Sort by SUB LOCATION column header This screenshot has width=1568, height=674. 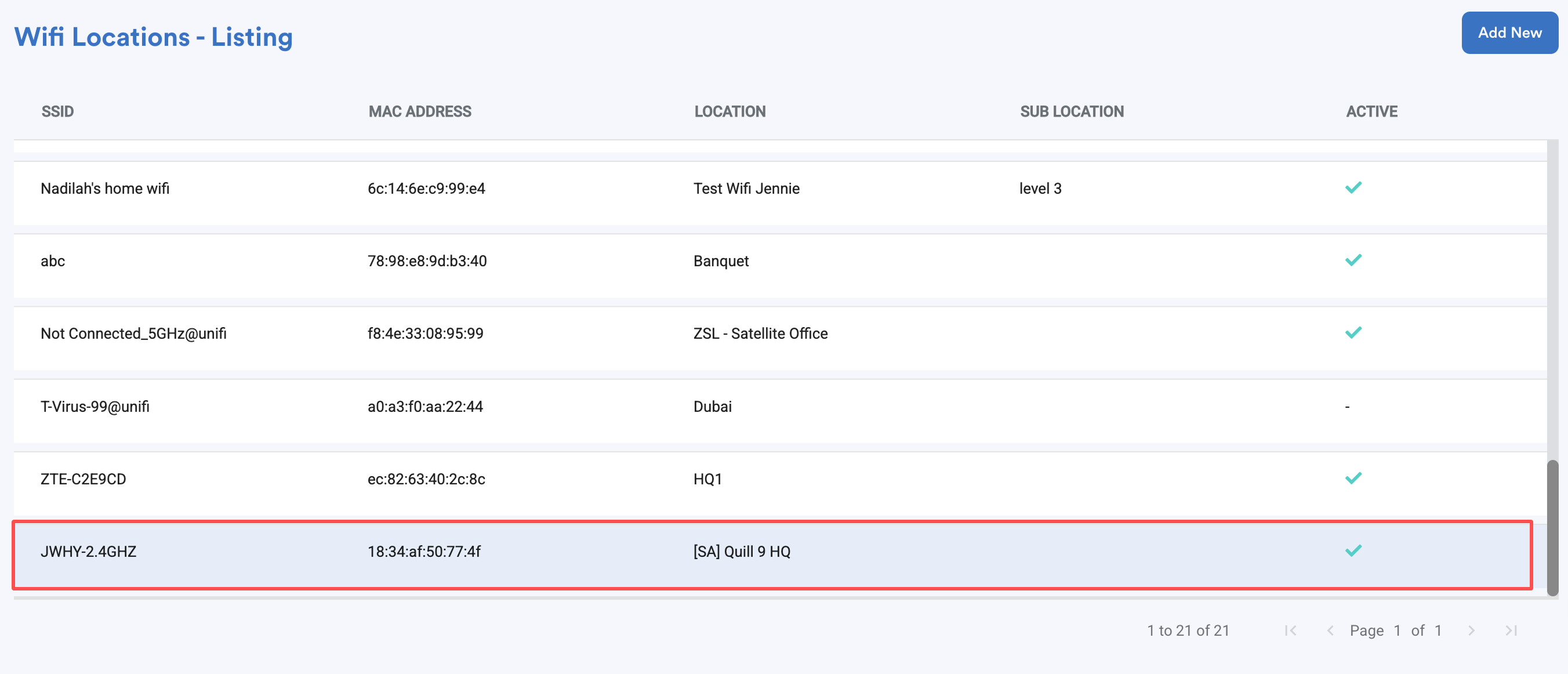pos(1071,111)
